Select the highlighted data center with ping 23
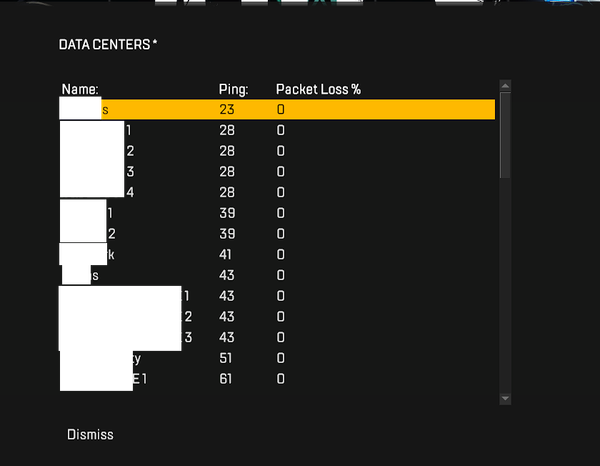The height and width of the screenshot is (466, 600). tap(277, 109)
